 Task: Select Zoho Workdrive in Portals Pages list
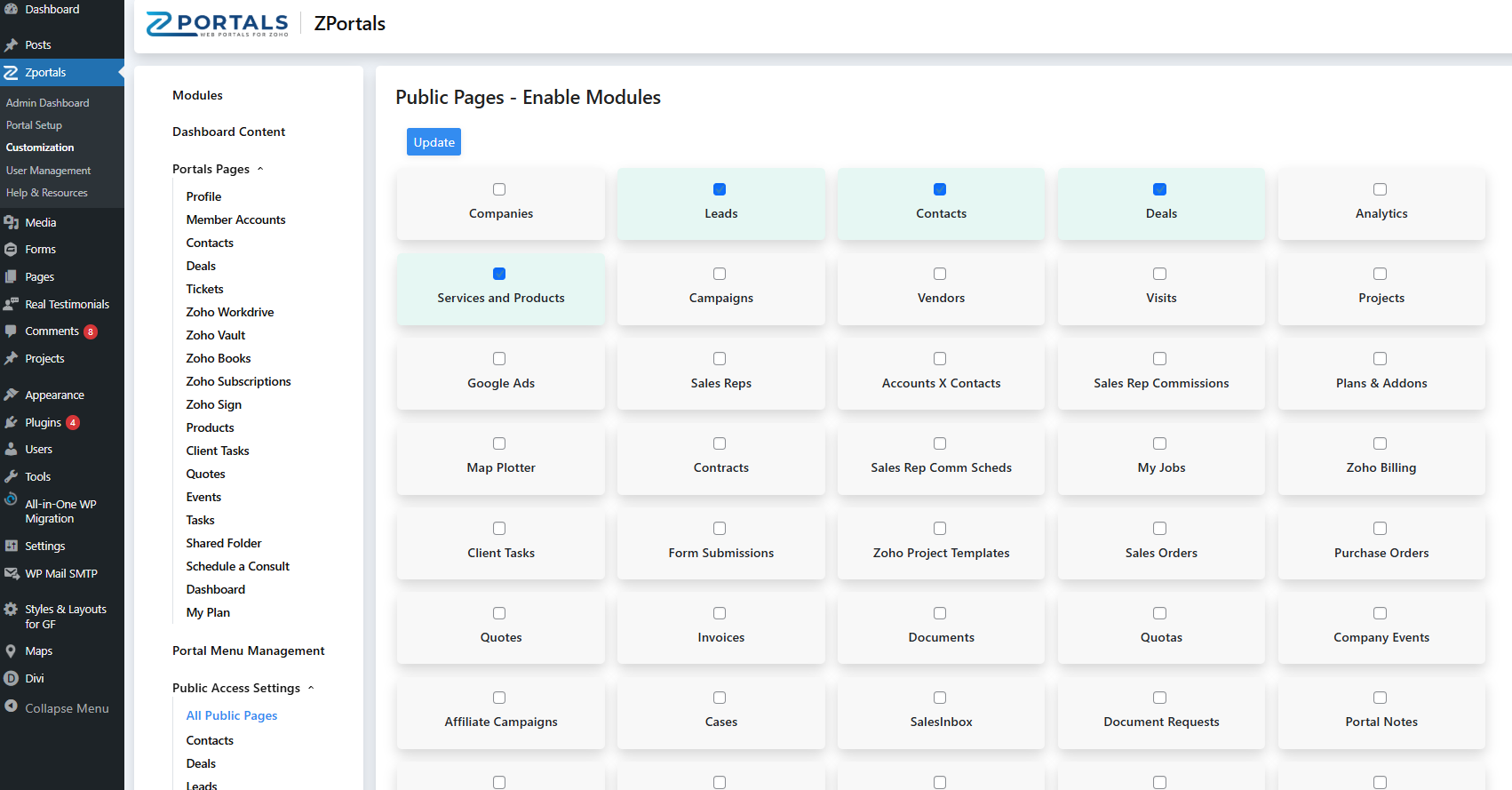(x=229, y=312)
